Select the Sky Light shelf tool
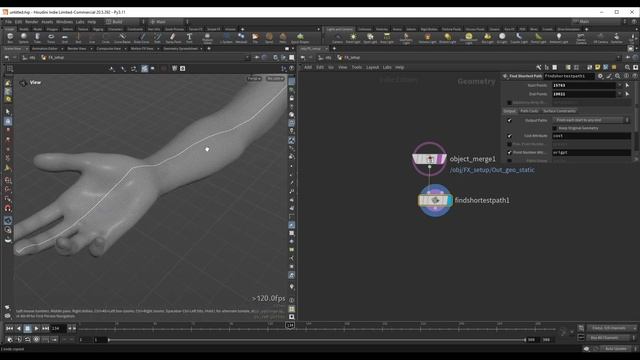The width and height of the screenshot is (640, 360). [x=487, y=38]
